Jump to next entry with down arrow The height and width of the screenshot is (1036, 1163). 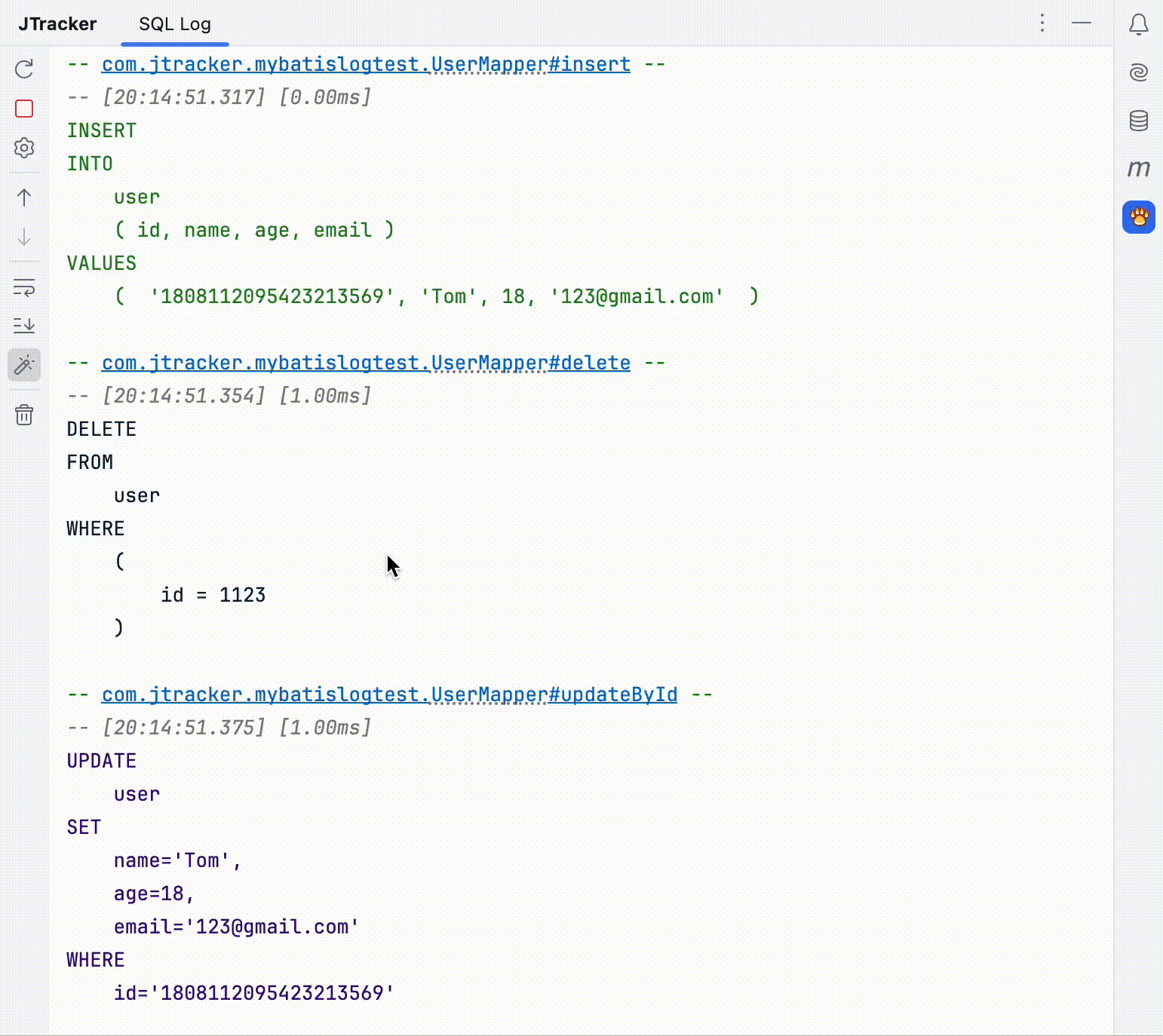point(24,238)
